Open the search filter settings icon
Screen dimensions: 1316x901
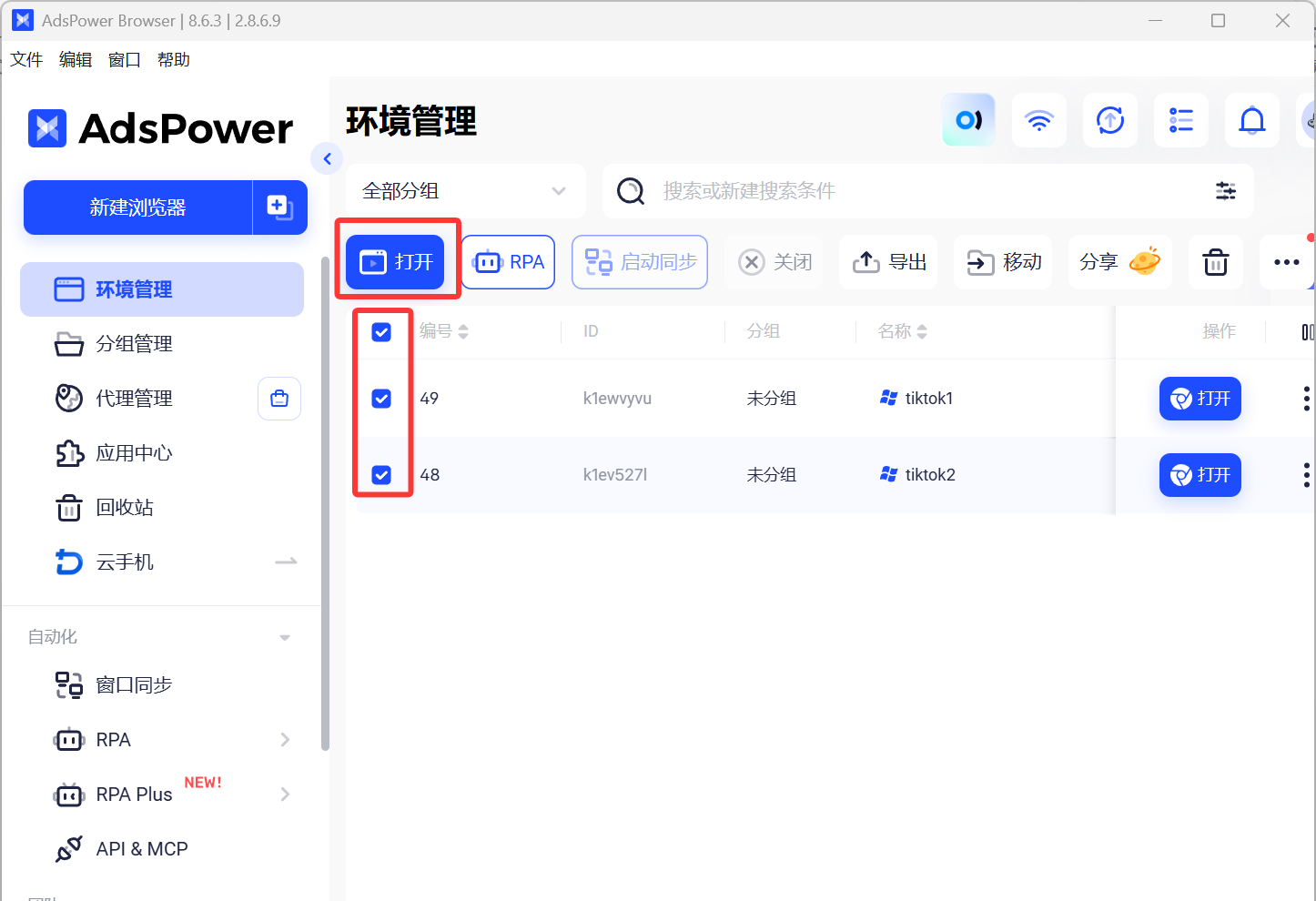point(1226,191)
